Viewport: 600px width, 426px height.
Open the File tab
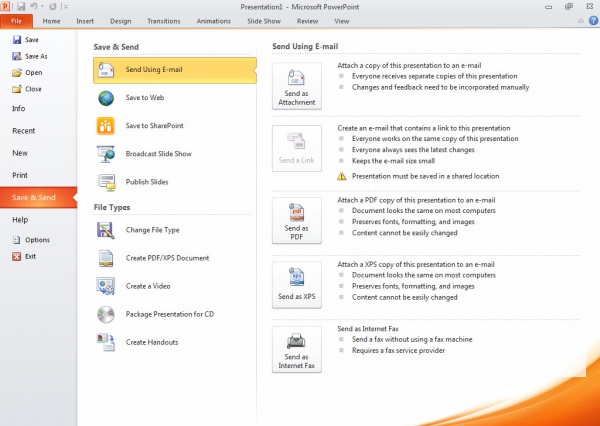[16, 21]
